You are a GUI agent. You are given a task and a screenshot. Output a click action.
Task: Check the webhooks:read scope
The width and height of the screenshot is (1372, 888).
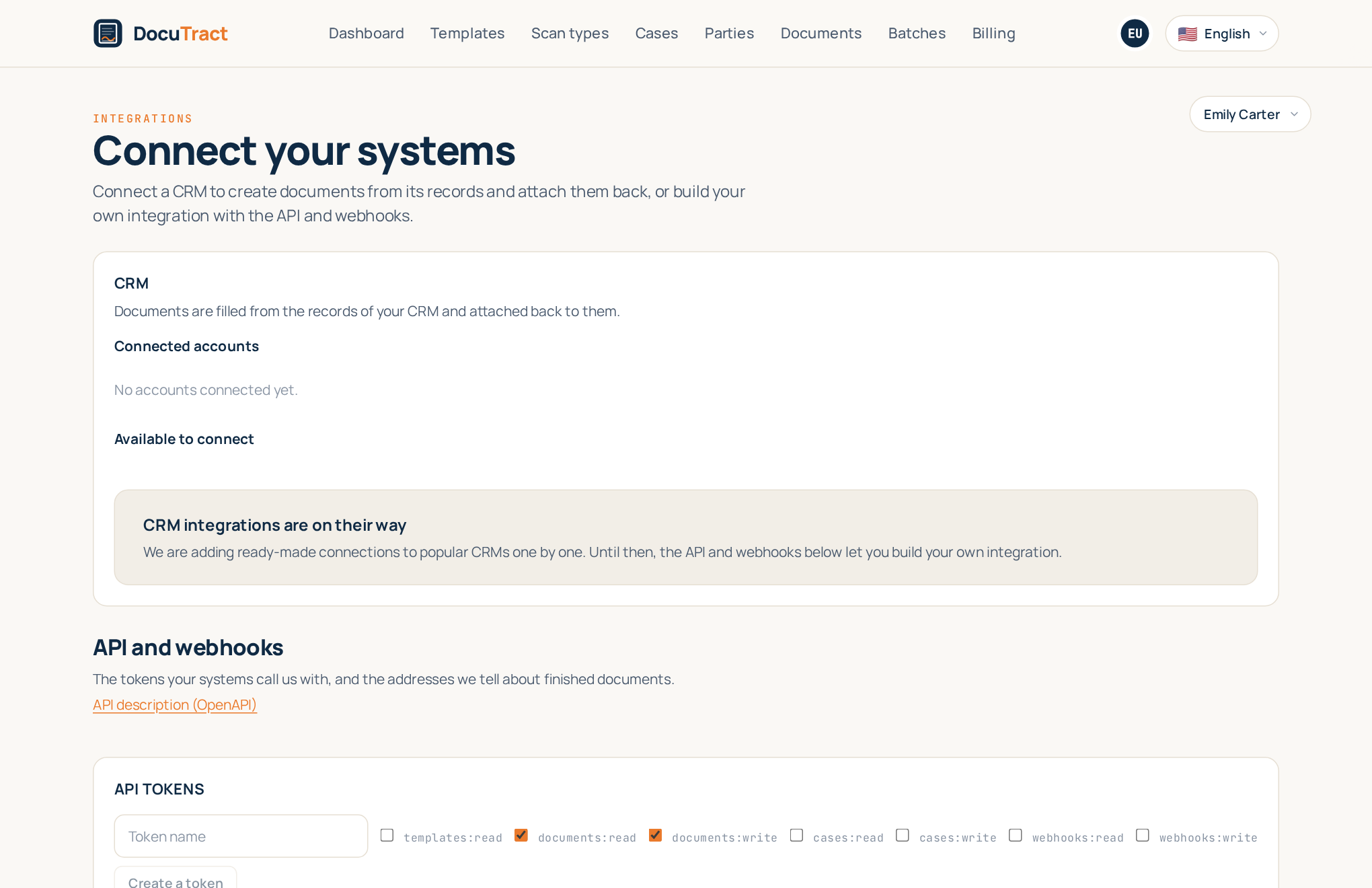(1016, 835)
